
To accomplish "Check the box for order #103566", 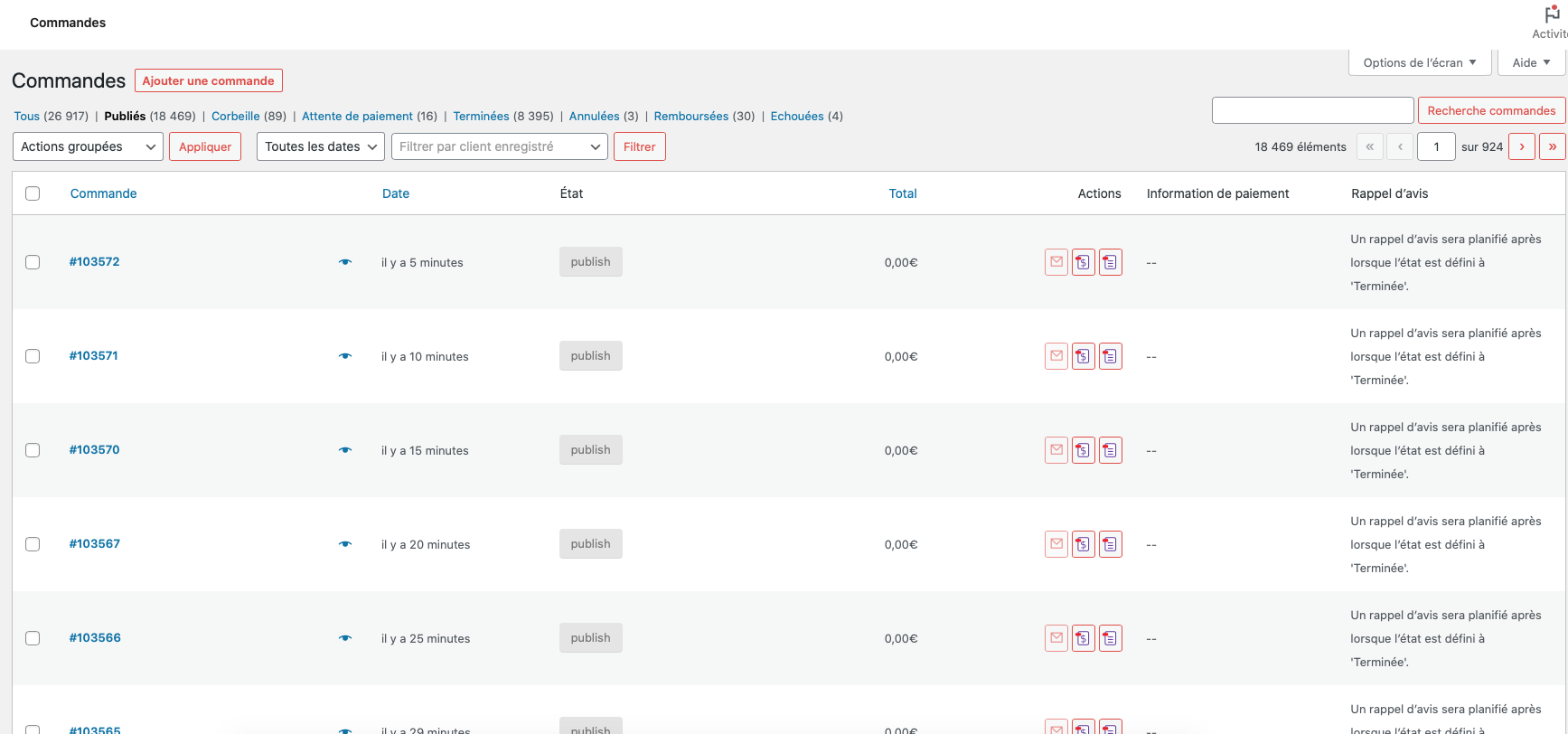I will [33, 638].
